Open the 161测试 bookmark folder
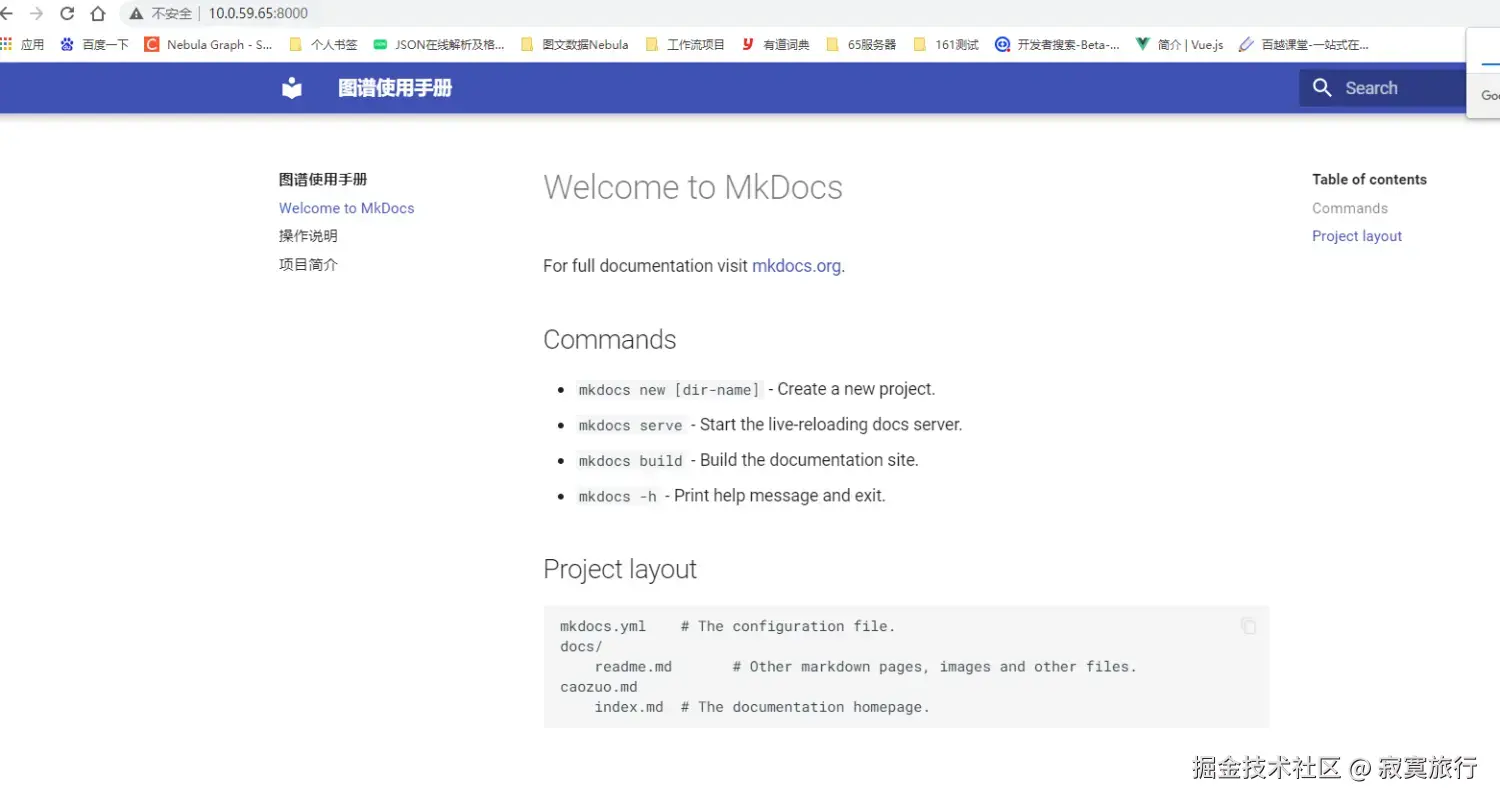Viewport: 1500px width, 804px height. pyautogui.click(x=946, y=44)
